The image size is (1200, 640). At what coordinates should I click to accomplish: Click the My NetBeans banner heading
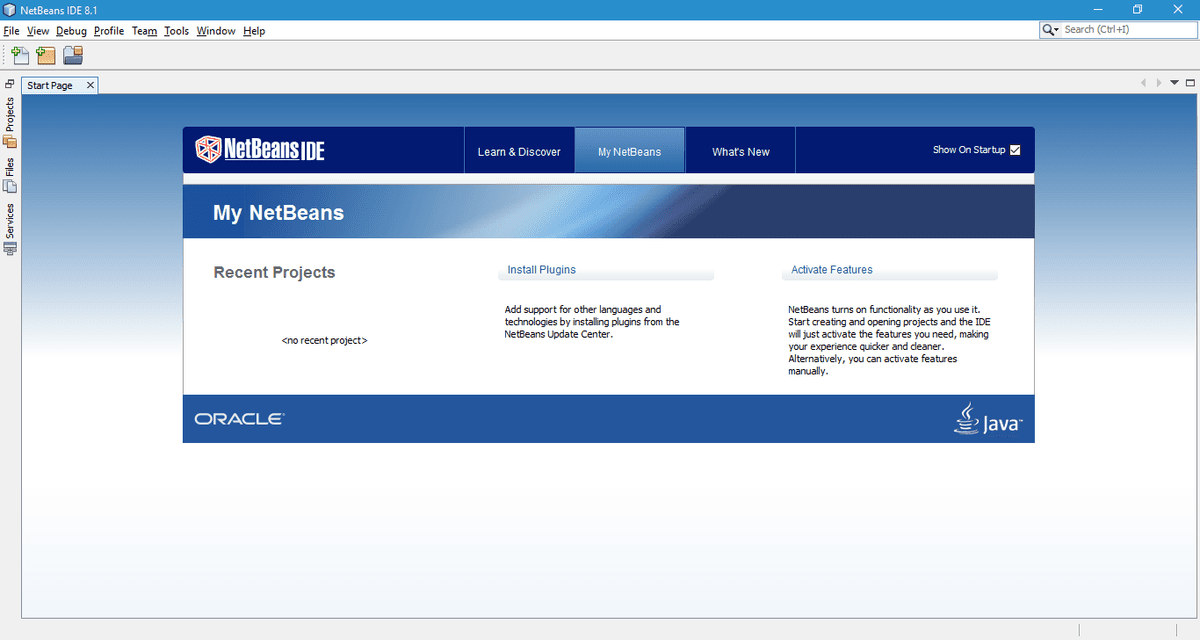coord(278,212)
